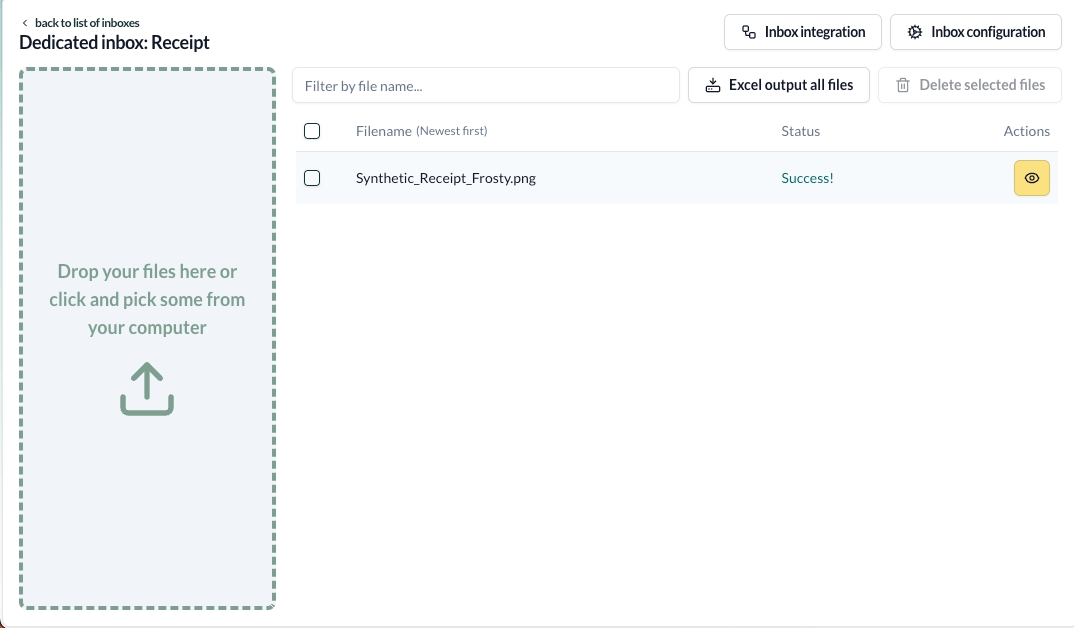Click the "Newest first" sort indicator

(x=452, y=131)
